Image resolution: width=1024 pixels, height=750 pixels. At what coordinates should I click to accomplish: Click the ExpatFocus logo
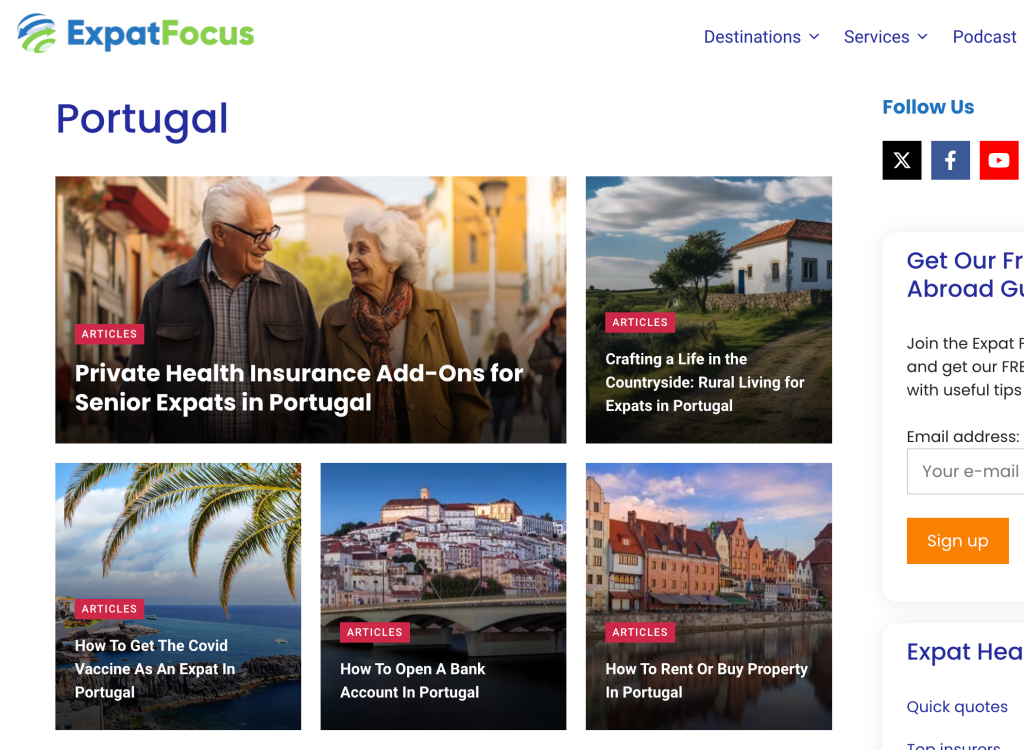click(x=135, y=33)
